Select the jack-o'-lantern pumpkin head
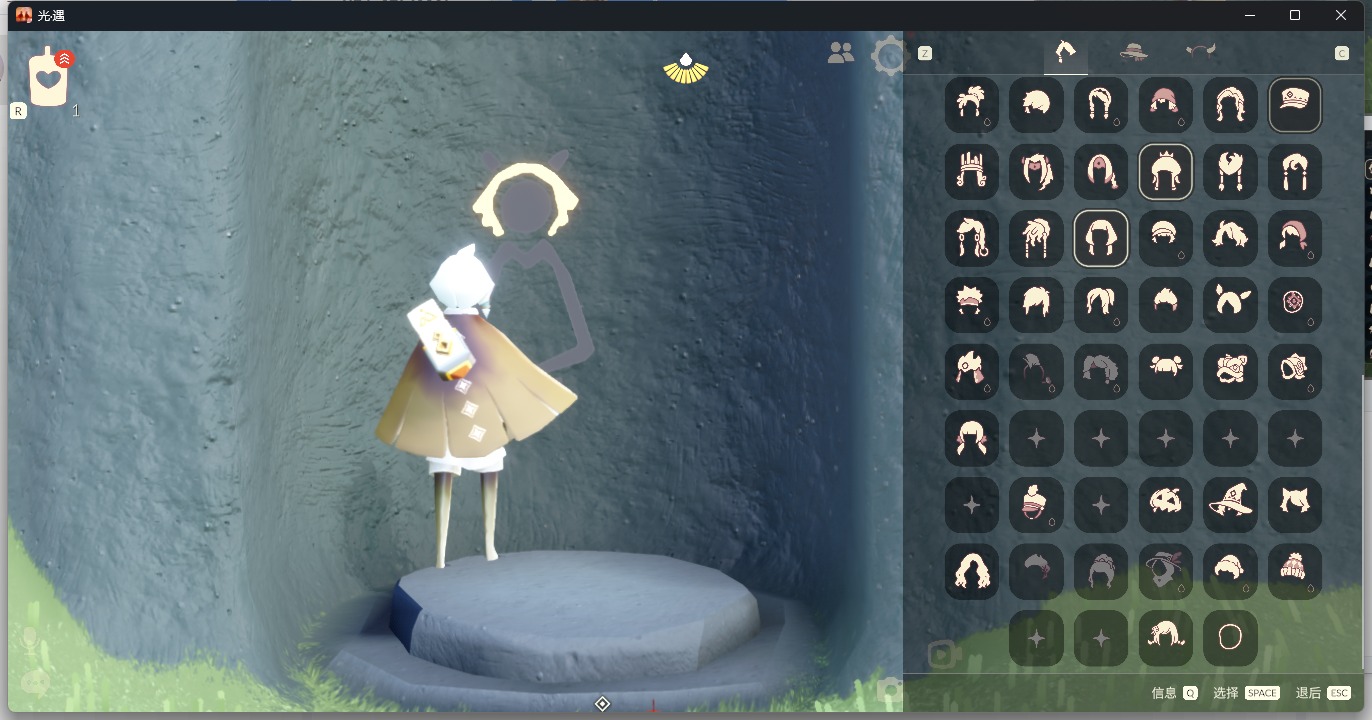Screen dimensions: 1372x720 (x=1166, y=504)
